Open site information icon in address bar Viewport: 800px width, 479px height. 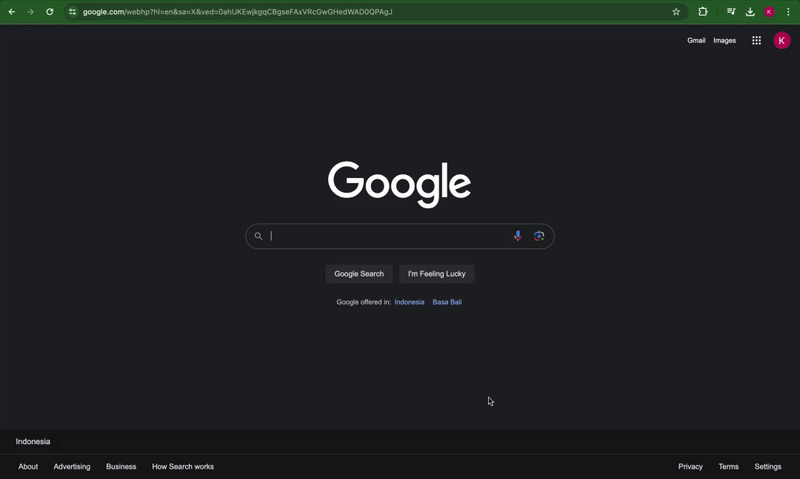[72, 12]
